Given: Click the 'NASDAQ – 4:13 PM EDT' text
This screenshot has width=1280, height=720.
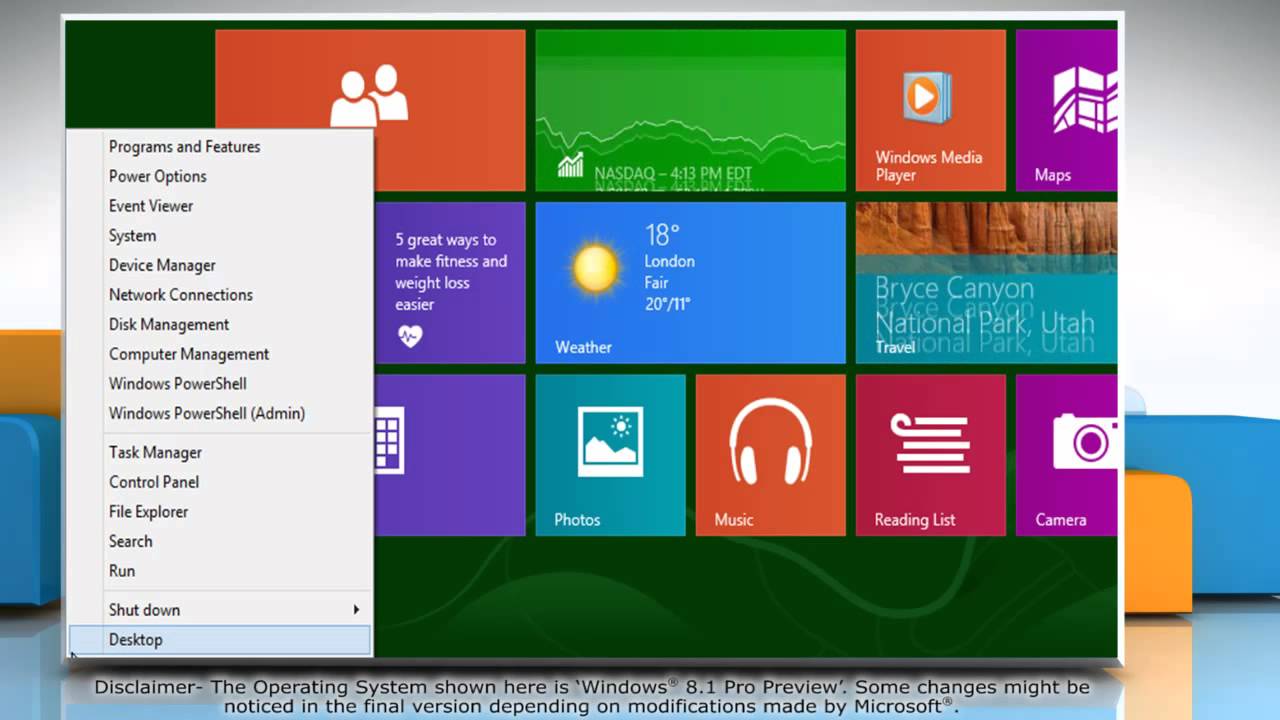Looking at the screenshot, I should 672,174.
